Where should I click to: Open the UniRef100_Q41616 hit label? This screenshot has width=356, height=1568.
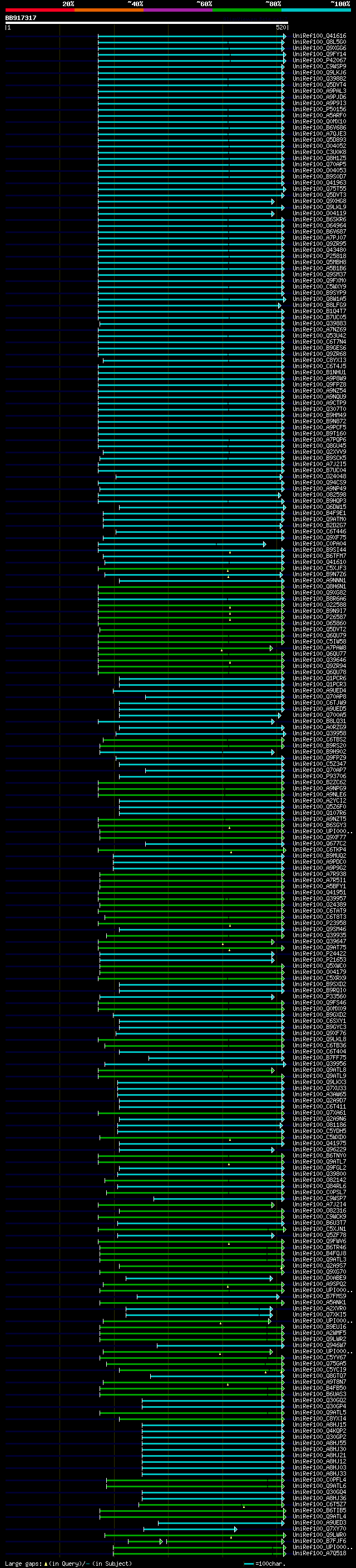(319, 36)
